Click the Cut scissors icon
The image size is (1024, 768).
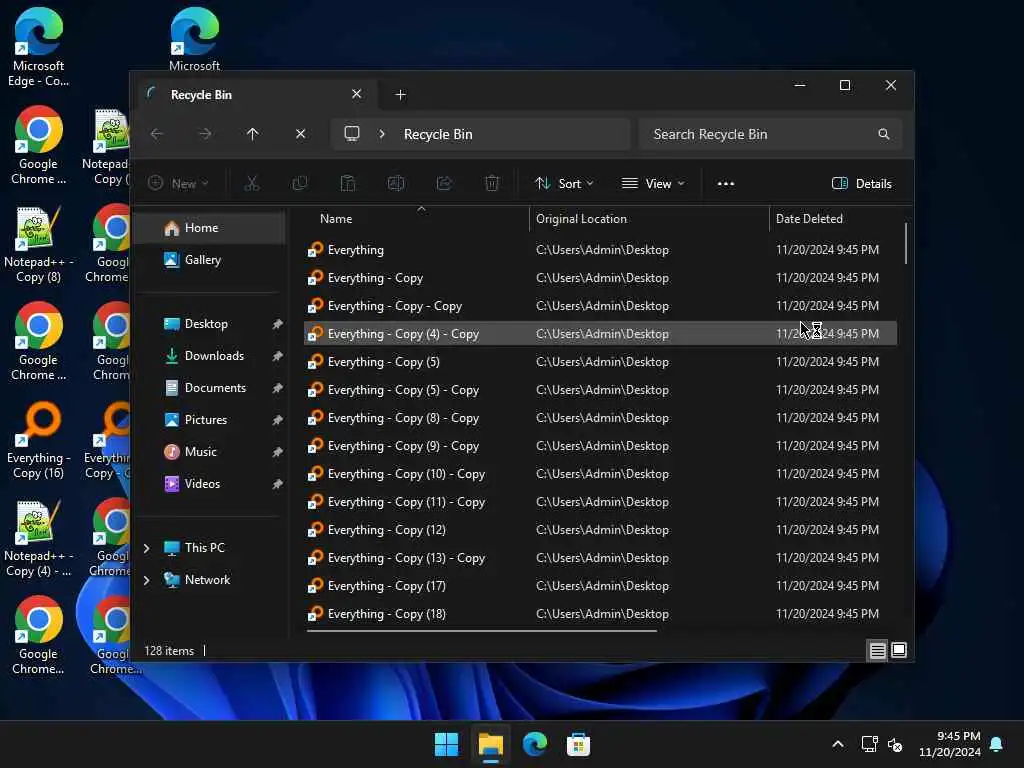click(x=251, y=184)
